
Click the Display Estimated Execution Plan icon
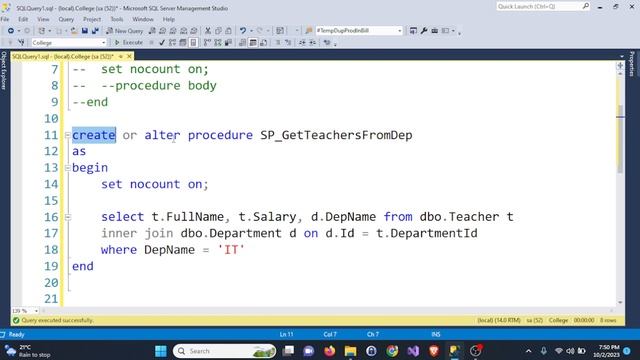172,42
